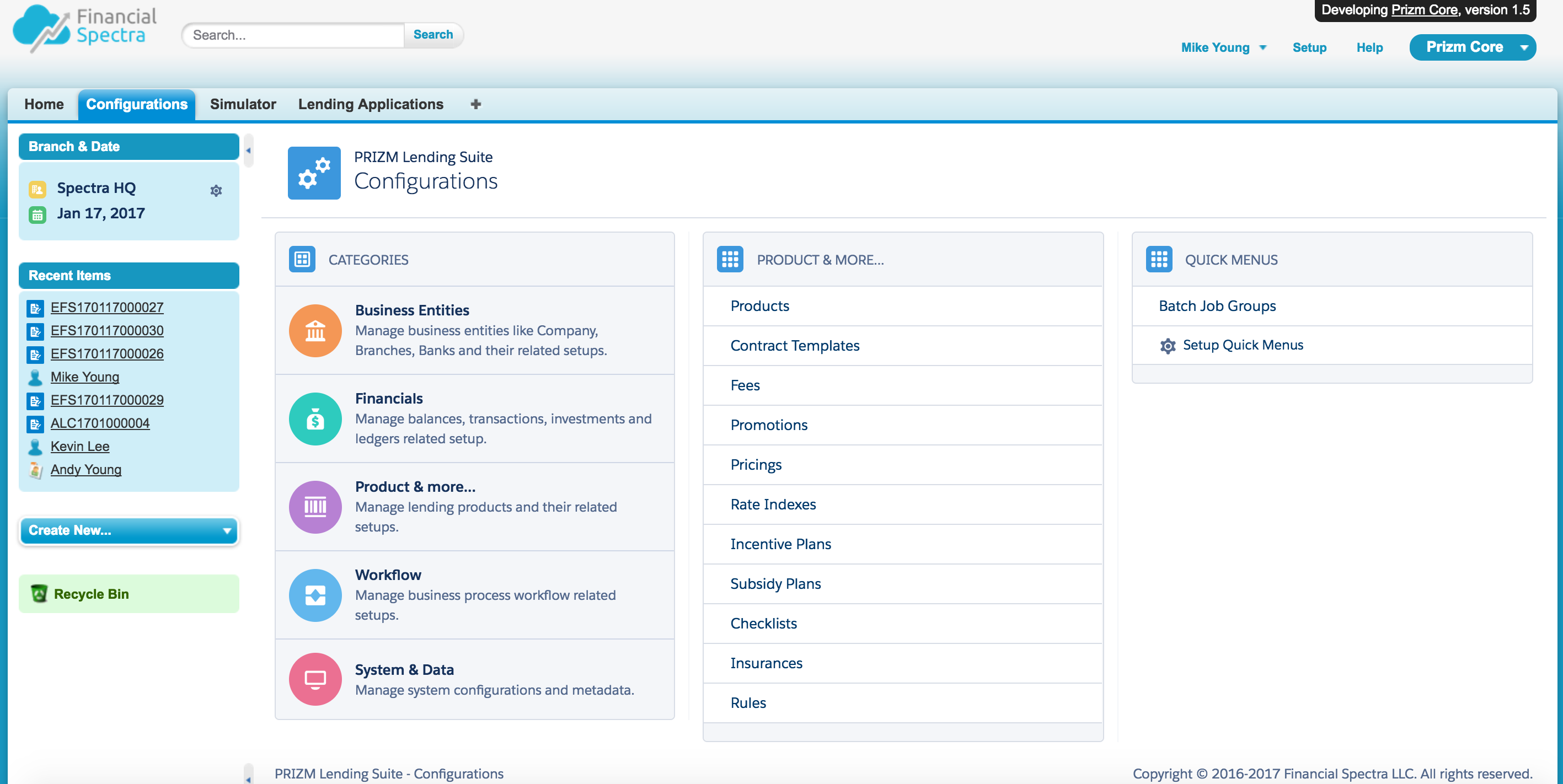Click the user icon beside Mike Young in Recent Items
This screenshot has height=784, width=1563.
(35, 377)
